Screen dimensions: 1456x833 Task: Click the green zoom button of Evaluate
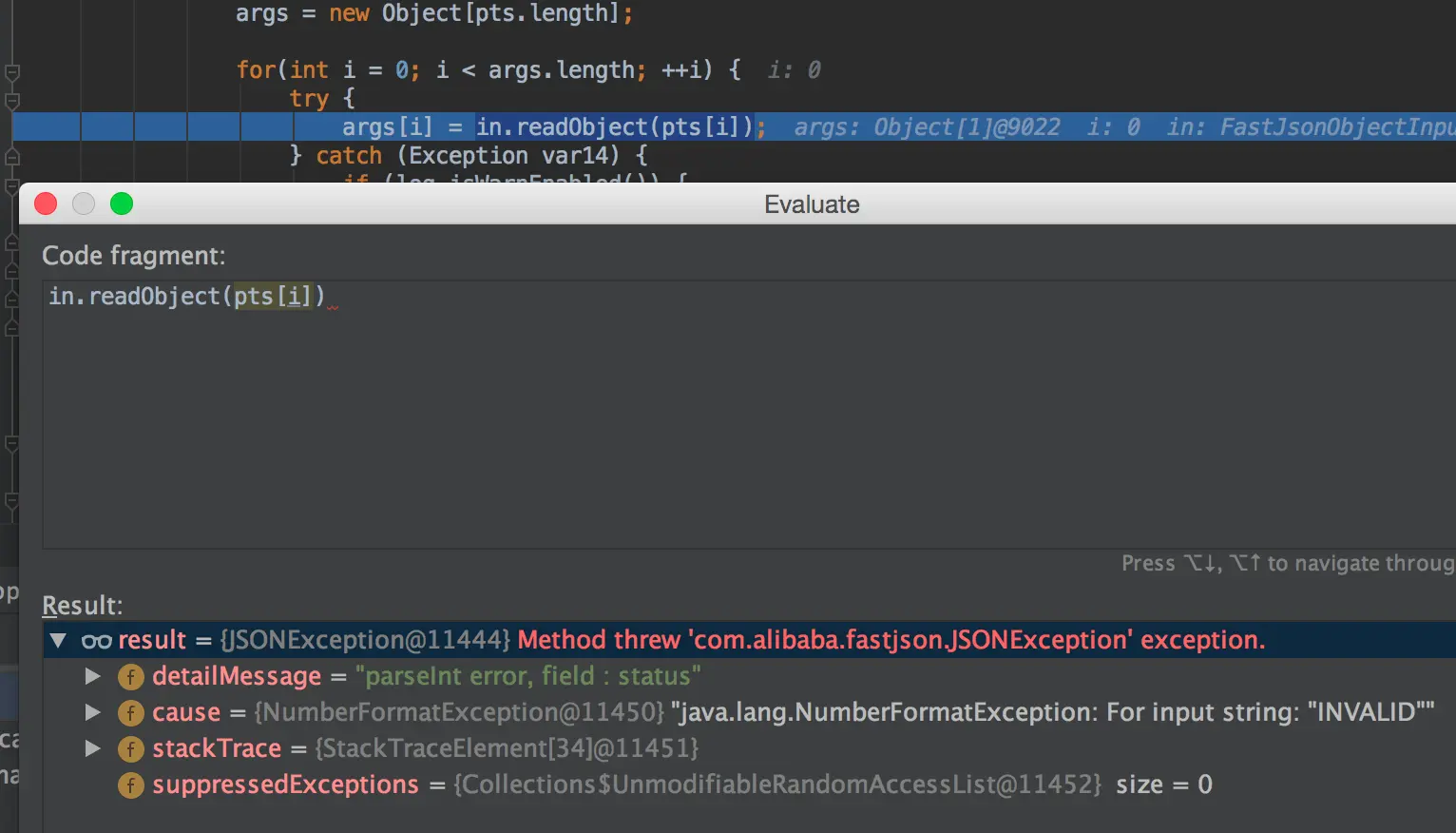click(x=122, y=203)
